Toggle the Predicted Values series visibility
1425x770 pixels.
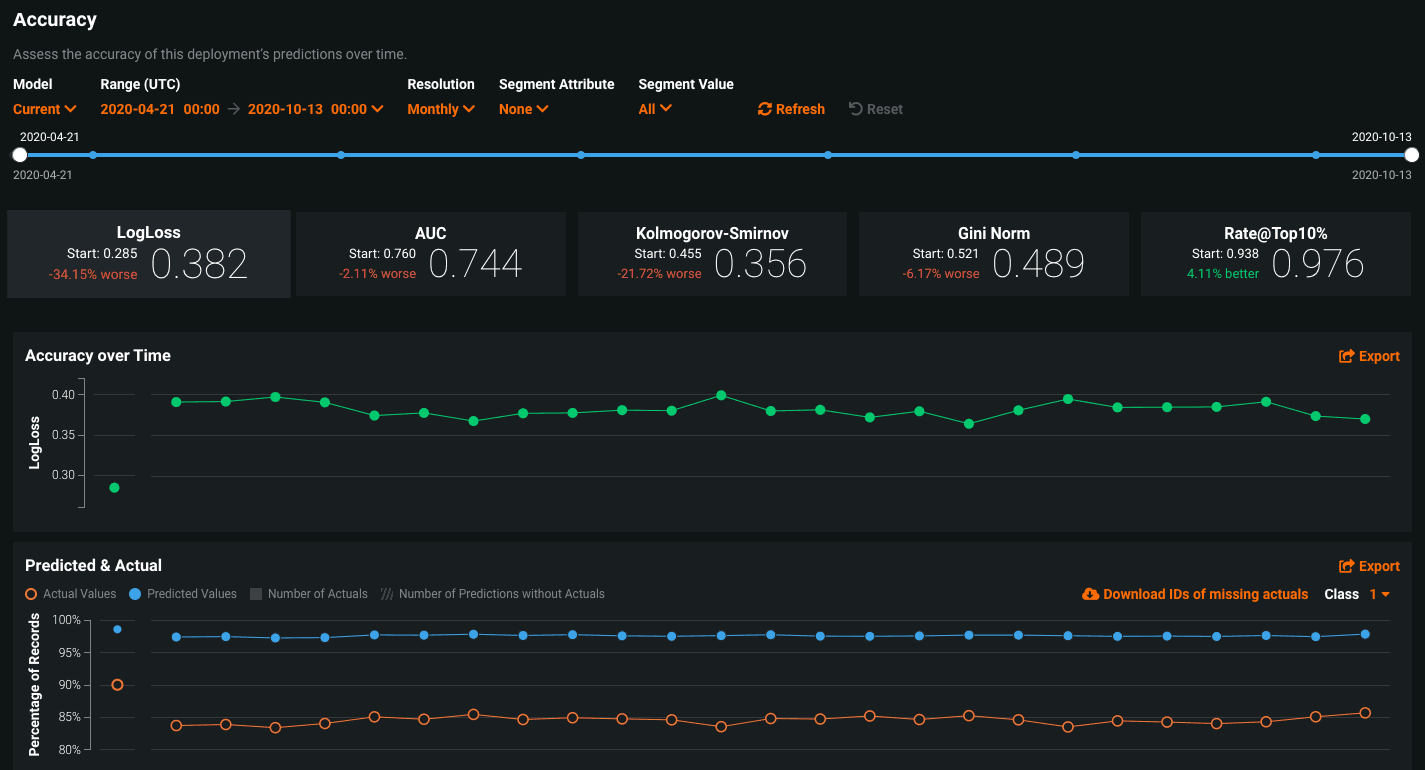pos(136,593)
